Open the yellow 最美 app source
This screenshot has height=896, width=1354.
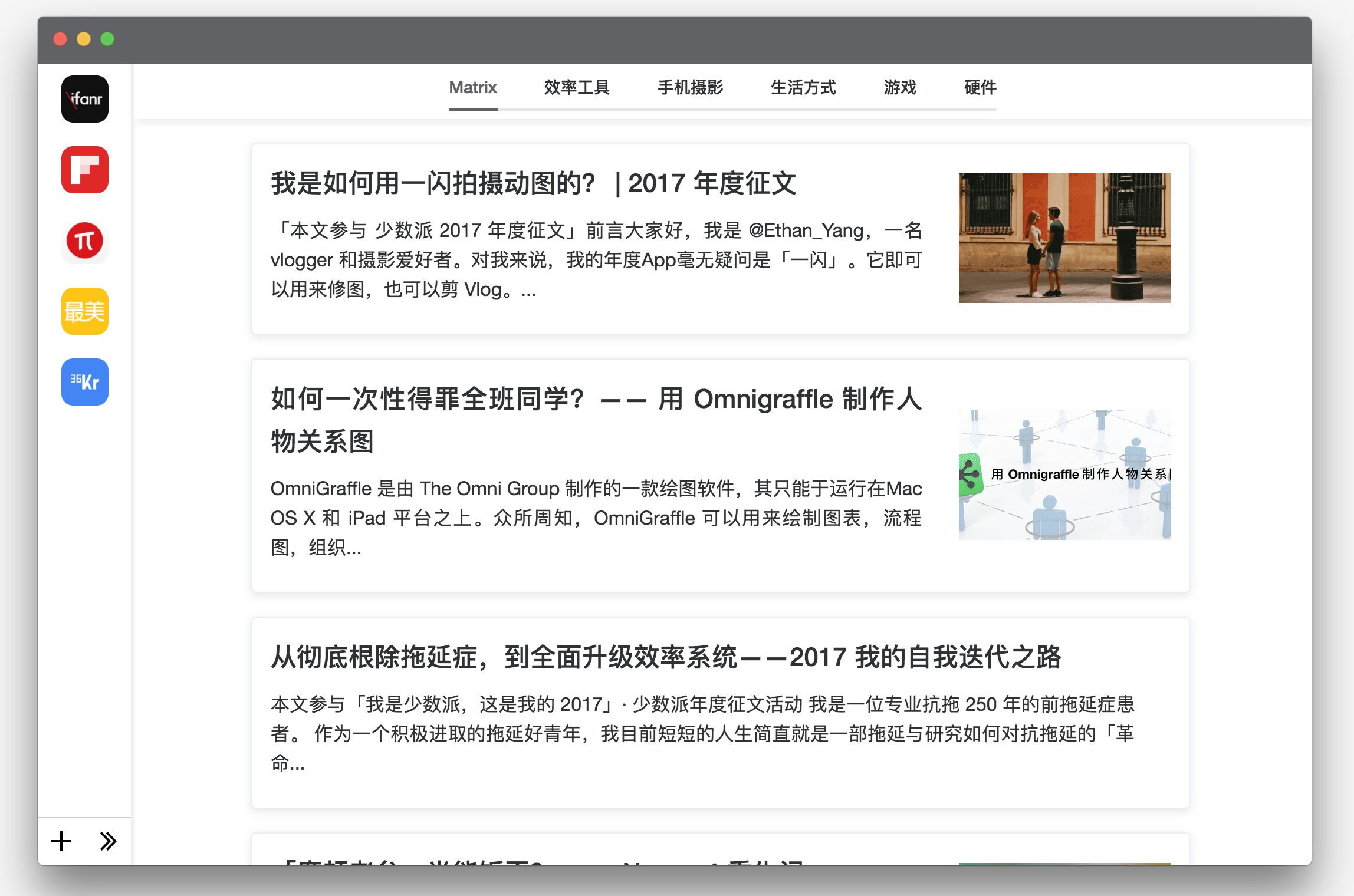(x=85, y=311)
